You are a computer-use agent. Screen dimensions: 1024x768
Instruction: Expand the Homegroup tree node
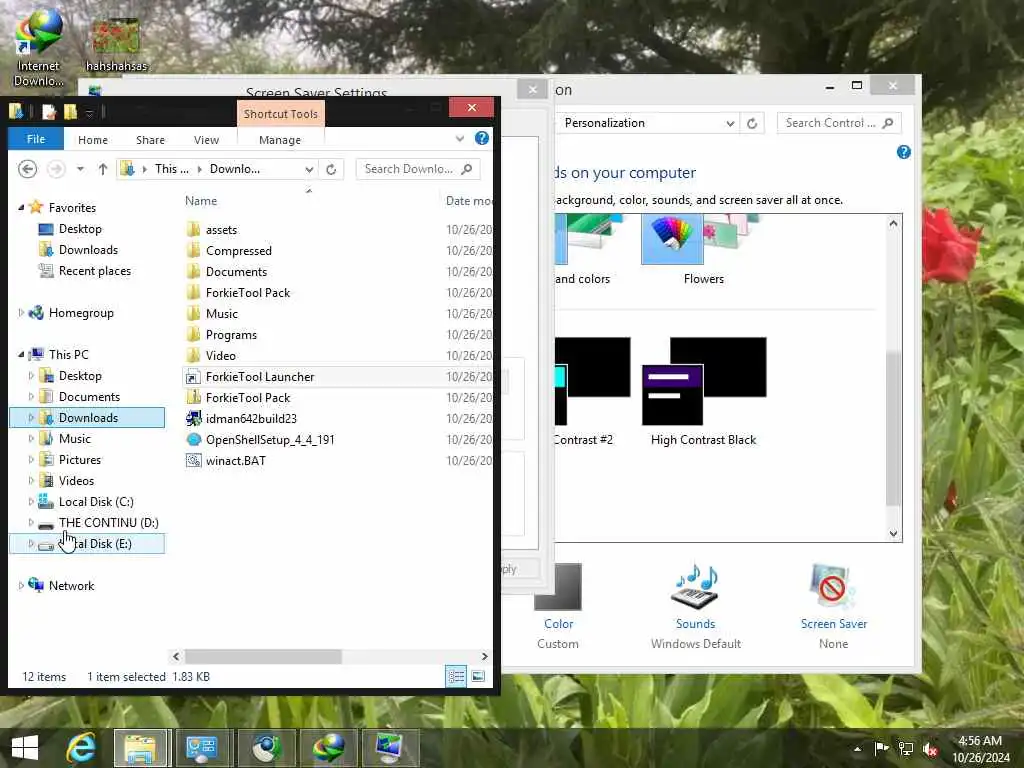[x=21, y=313]
